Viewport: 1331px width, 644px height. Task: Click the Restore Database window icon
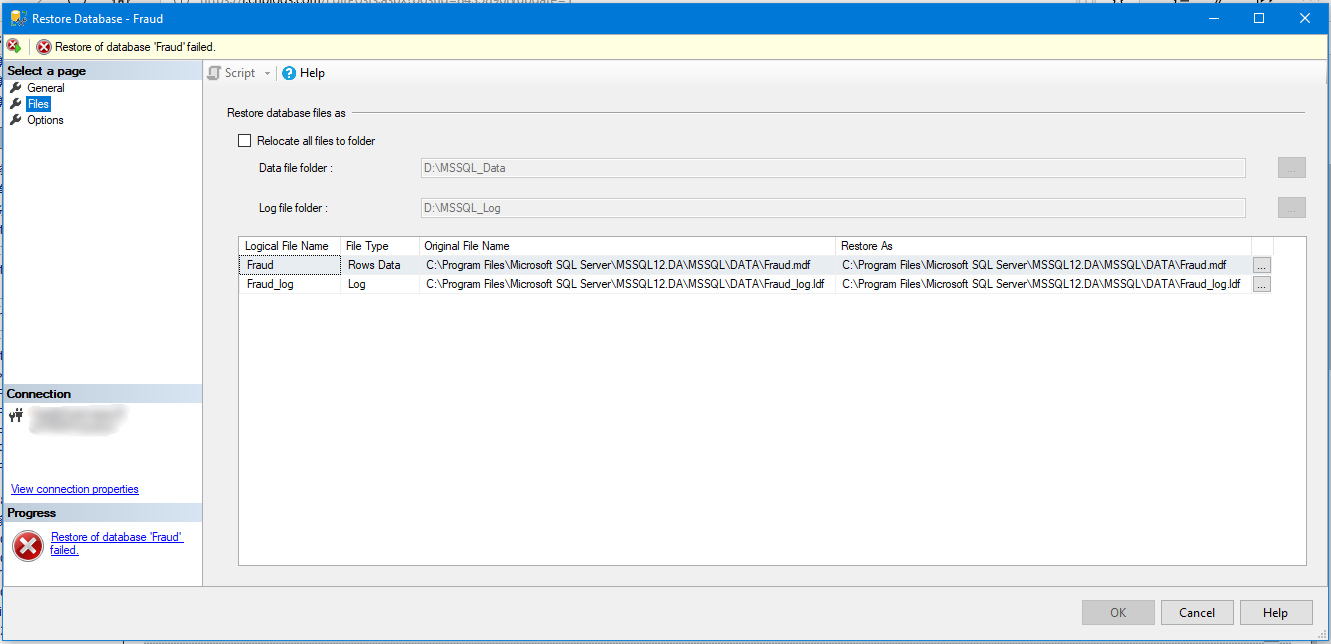[18, 18]
